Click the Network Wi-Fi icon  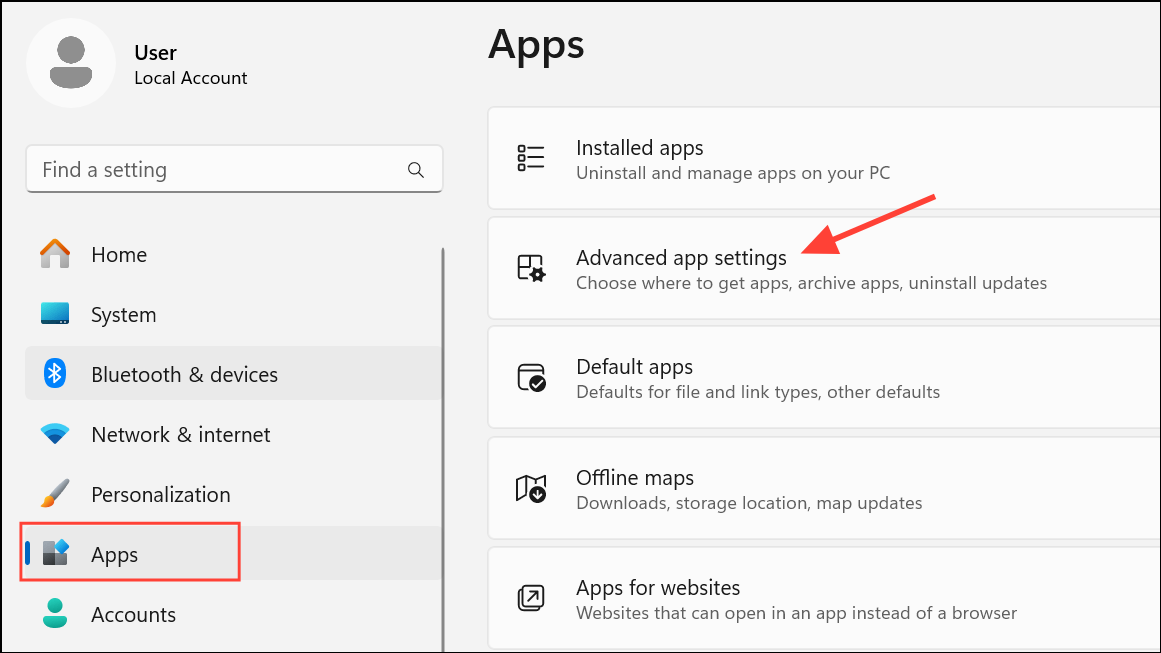tap(55, 434)
